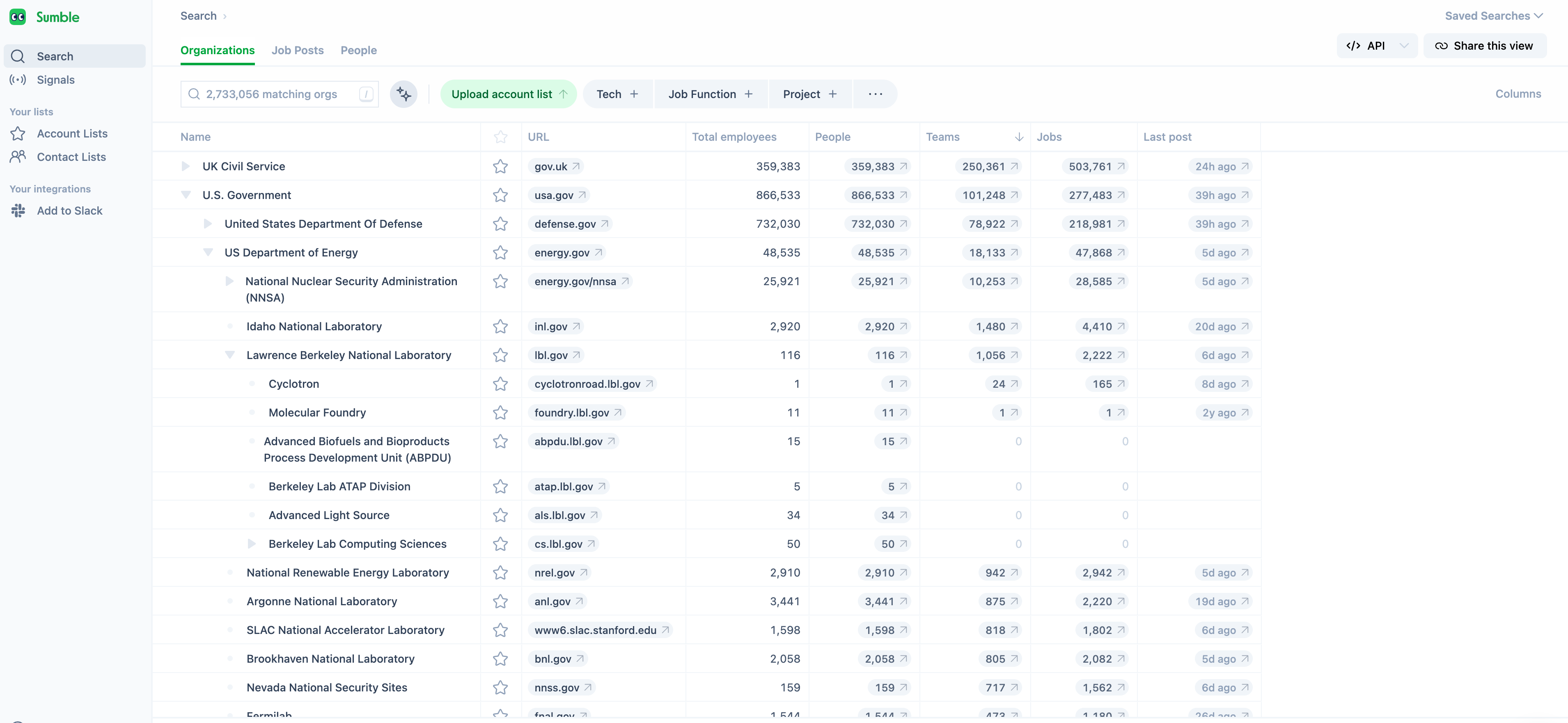Click the Add to Slack icon
This screenshot has height=723, width=1568.
pos(18,210)
